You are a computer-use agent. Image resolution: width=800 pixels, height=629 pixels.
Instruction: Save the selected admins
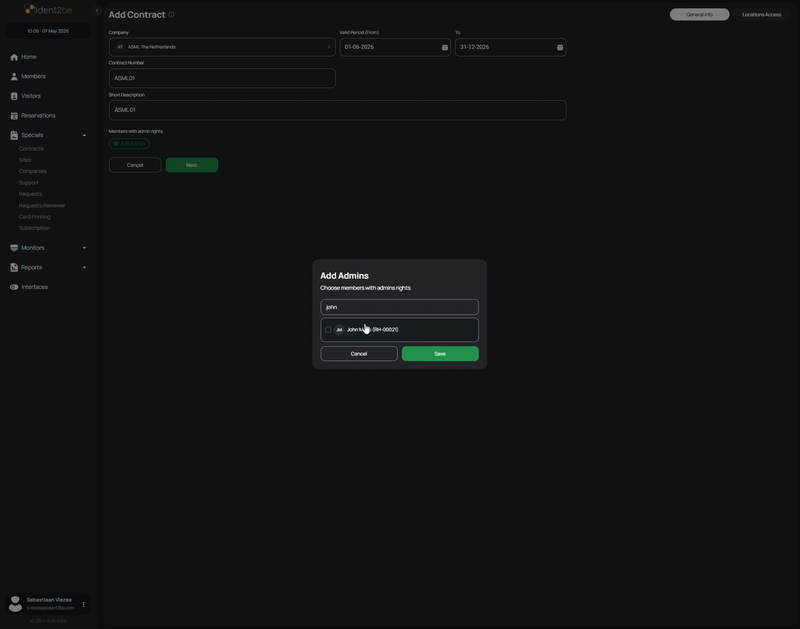440,354
